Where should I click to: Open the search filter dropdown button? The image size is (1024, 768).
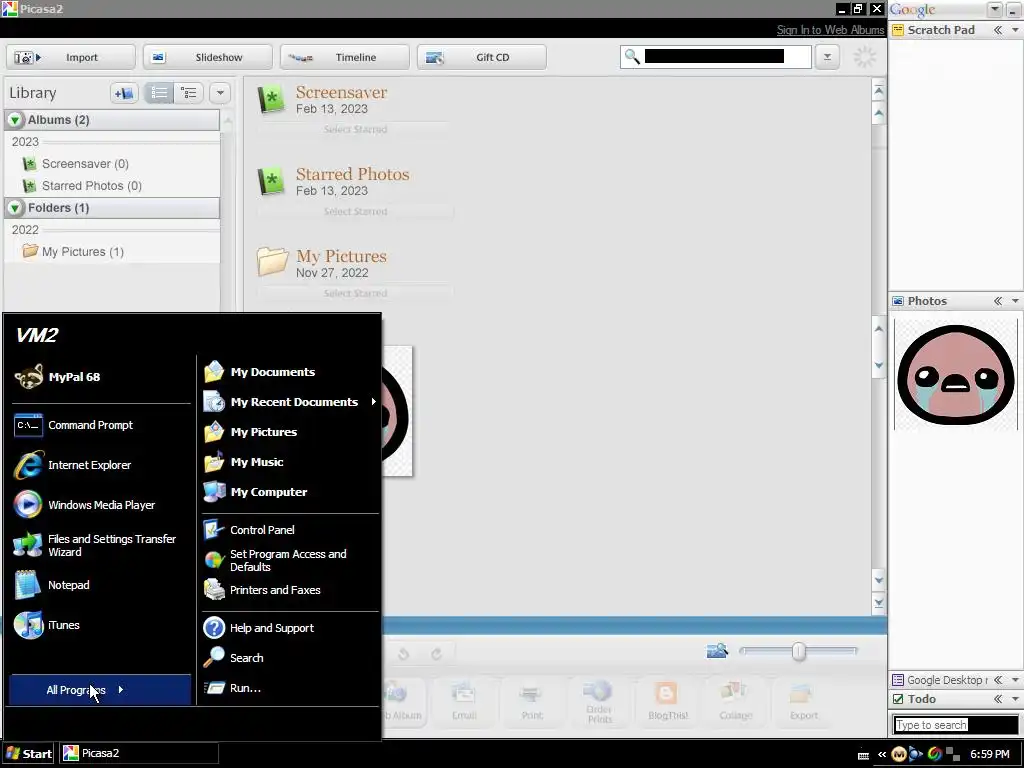pos(827,57)
